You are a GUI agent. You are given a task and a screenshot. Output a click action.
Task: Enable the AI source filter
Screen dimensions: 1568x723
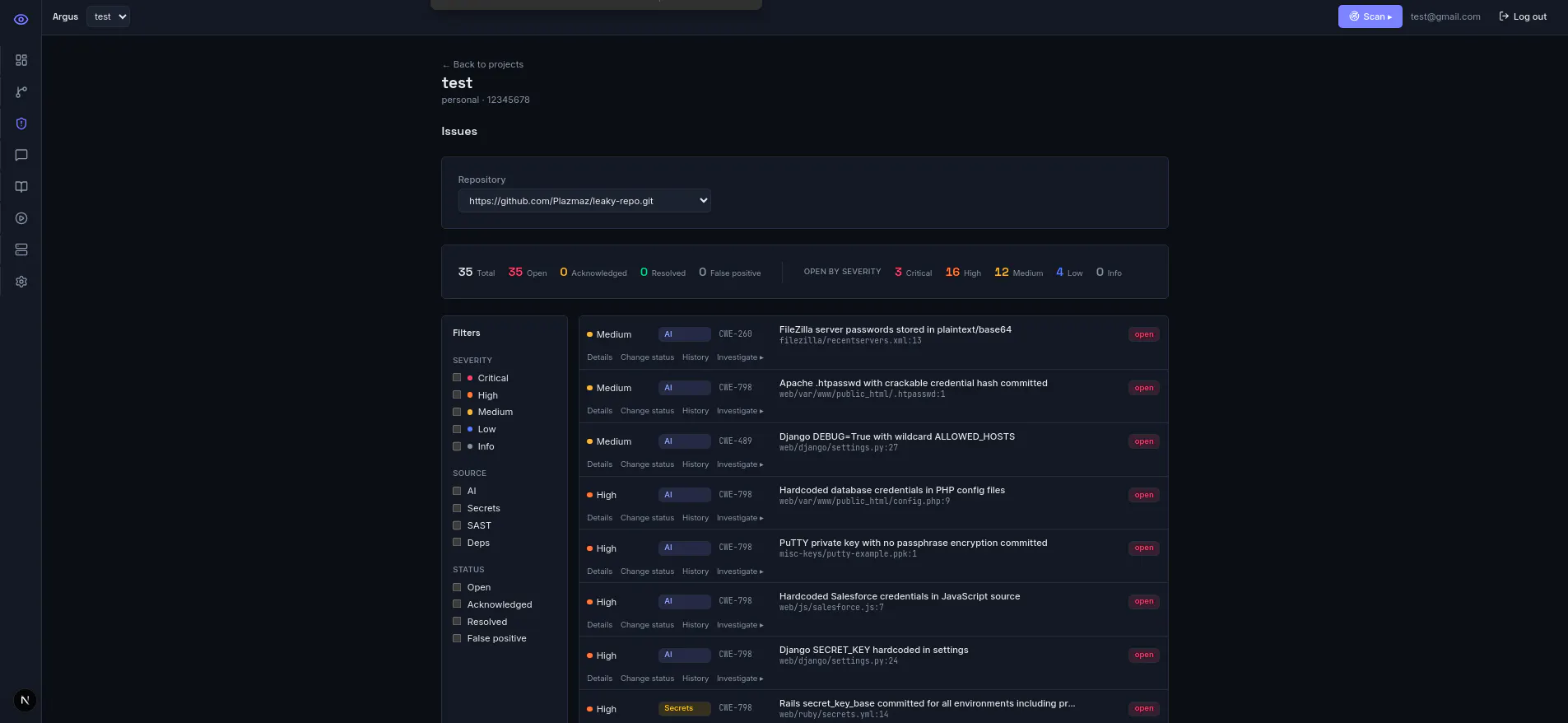tap(457, 491)
